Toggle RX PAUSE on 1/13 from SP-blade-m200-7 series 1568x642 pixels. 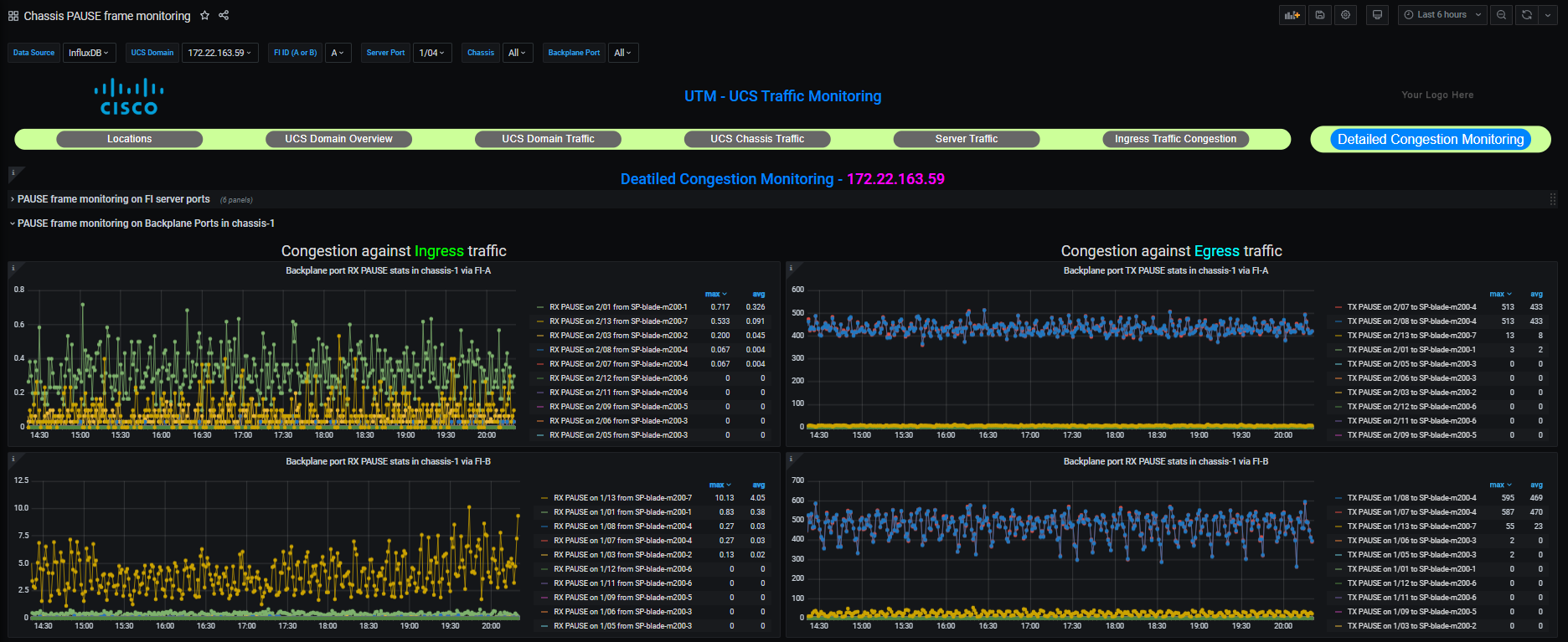click(x=622, y=498)
